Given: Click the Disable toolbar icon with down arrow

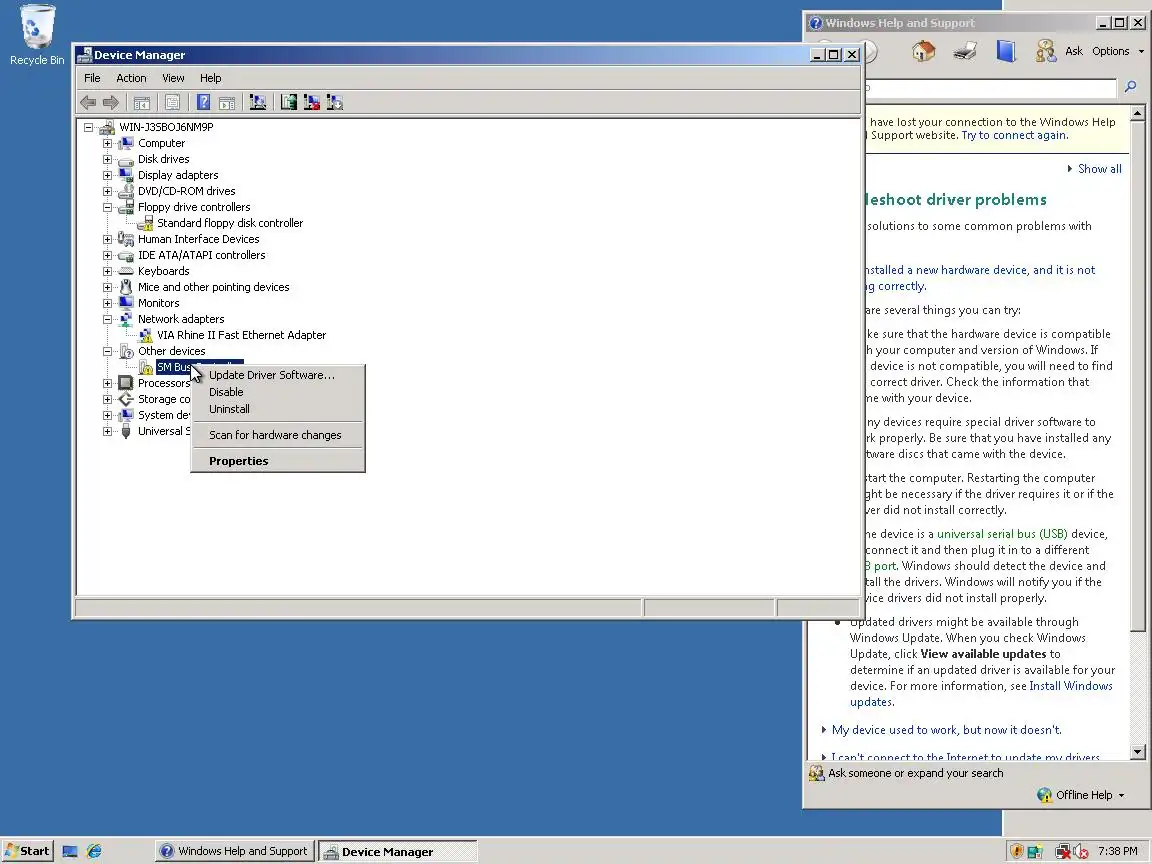Looking at the screenshot, I should 334,103.
